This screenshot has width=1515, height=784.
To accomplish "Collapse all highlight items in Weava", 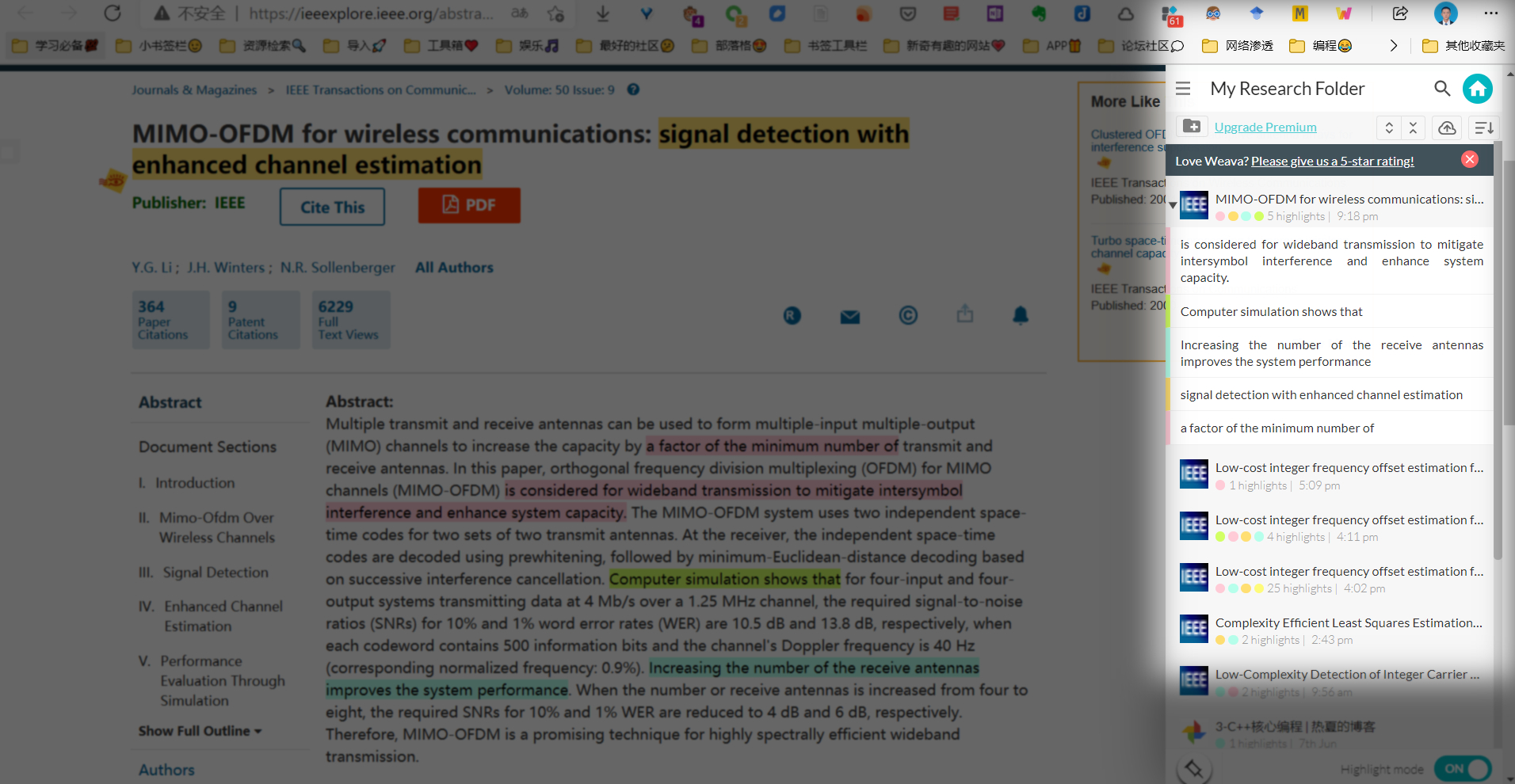I will (x=1413, y=127).
